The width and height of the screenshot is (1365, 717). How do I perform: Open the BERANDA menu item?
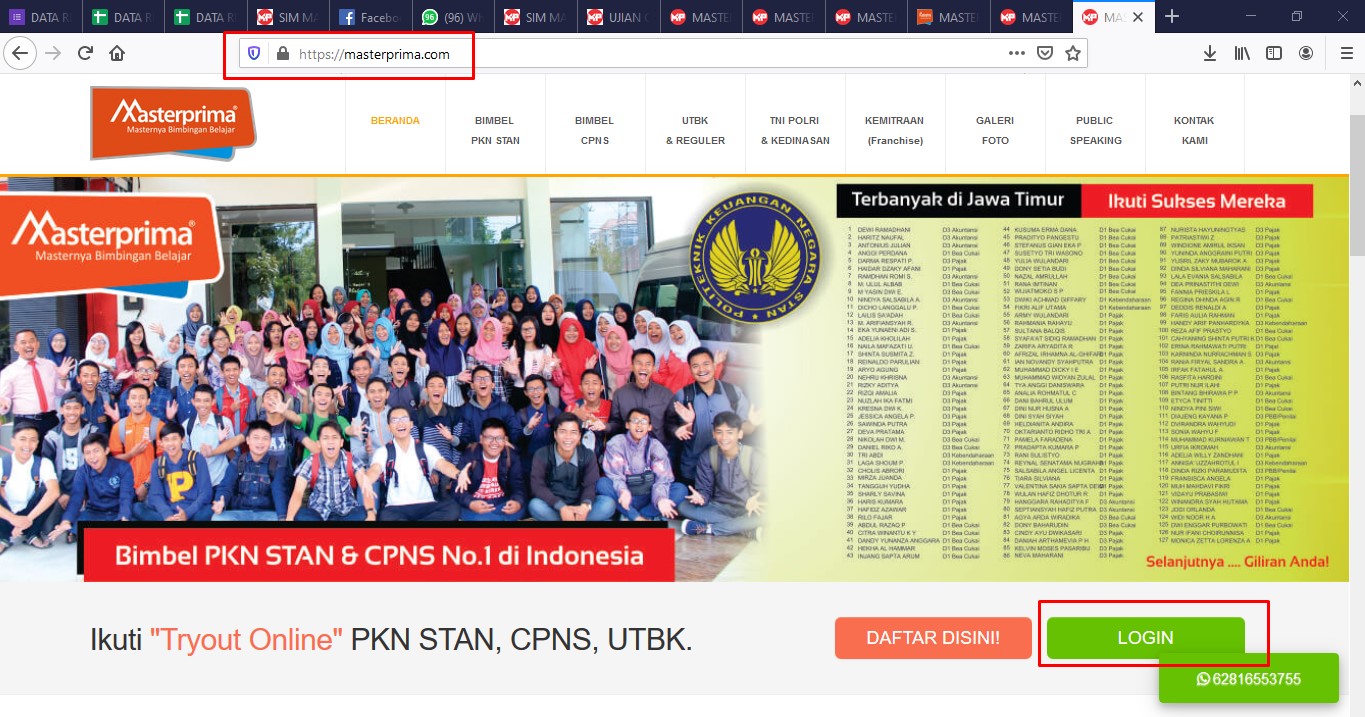(395, 121)
